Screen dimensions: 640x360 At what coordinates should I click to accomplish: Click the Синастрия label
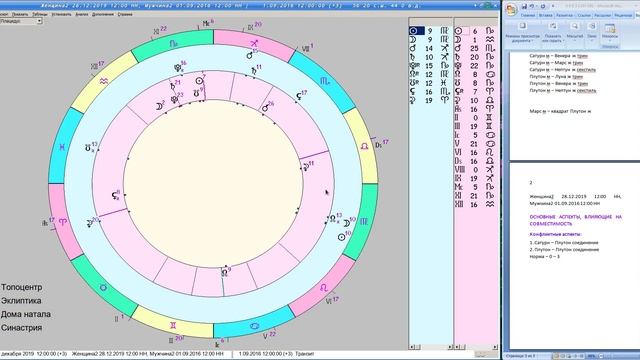pyautogui.click(x=22, y=328)
